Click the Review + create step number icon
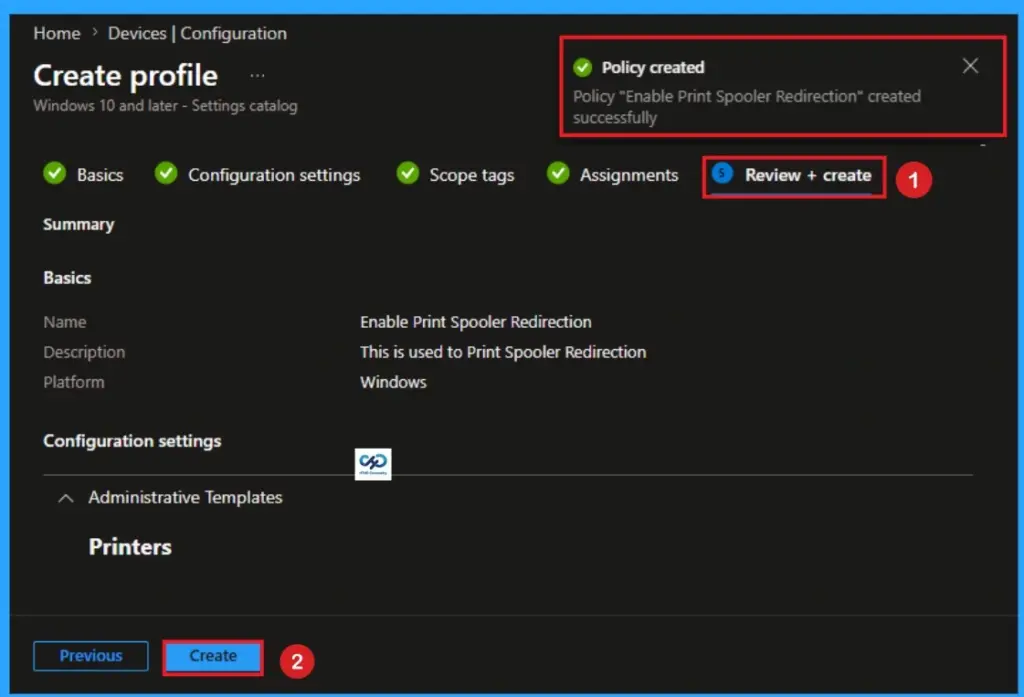The image size is (1024, 697). (x=722, y=173)
